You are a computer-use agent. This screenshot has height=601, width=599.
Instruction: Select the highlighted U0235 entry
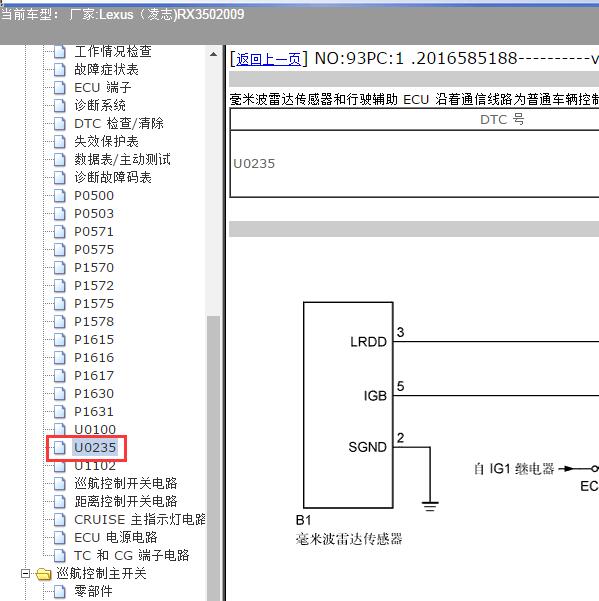[x=95, y=448]
